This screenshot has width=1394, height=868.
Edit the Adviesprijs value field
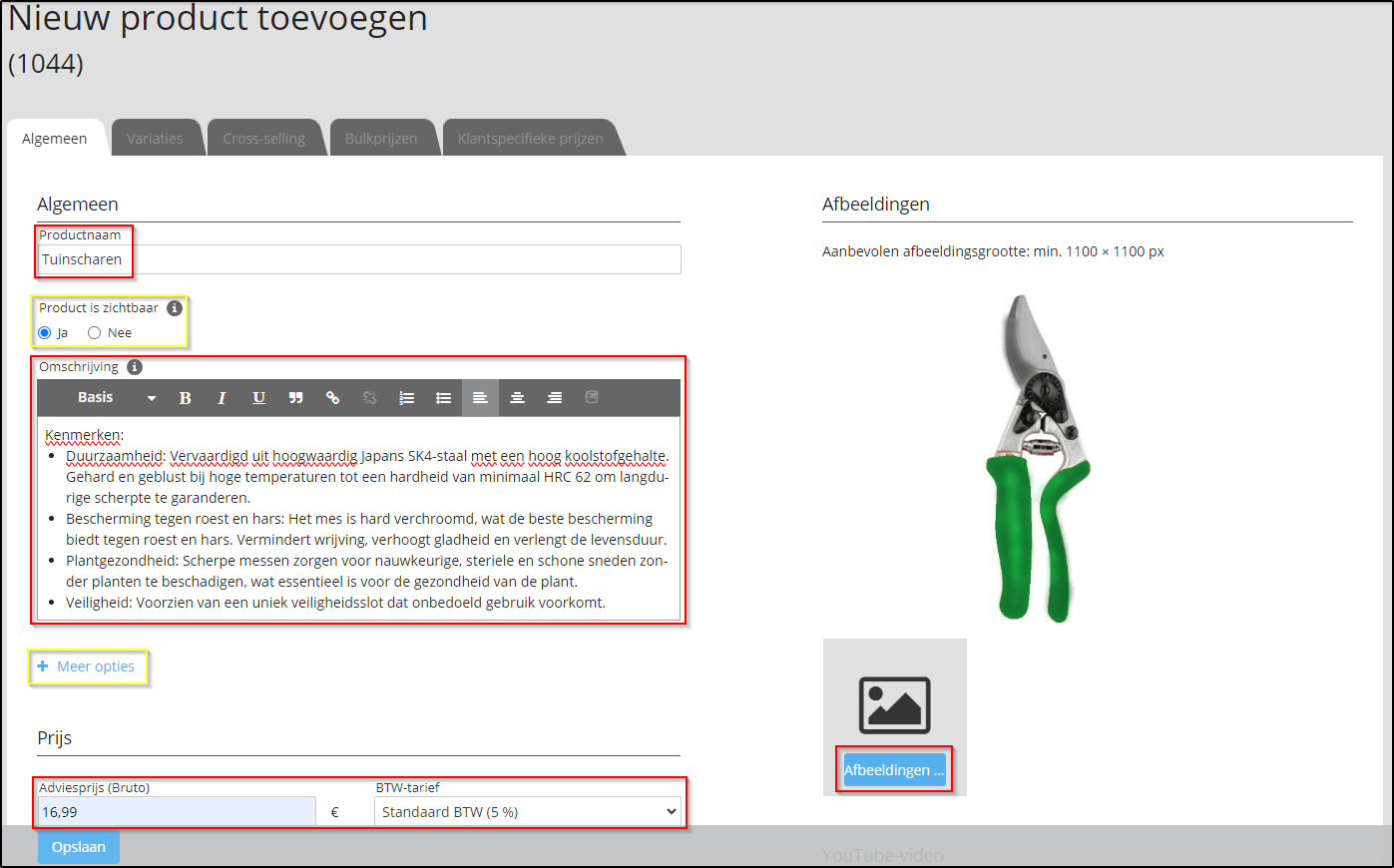[175, 811]
